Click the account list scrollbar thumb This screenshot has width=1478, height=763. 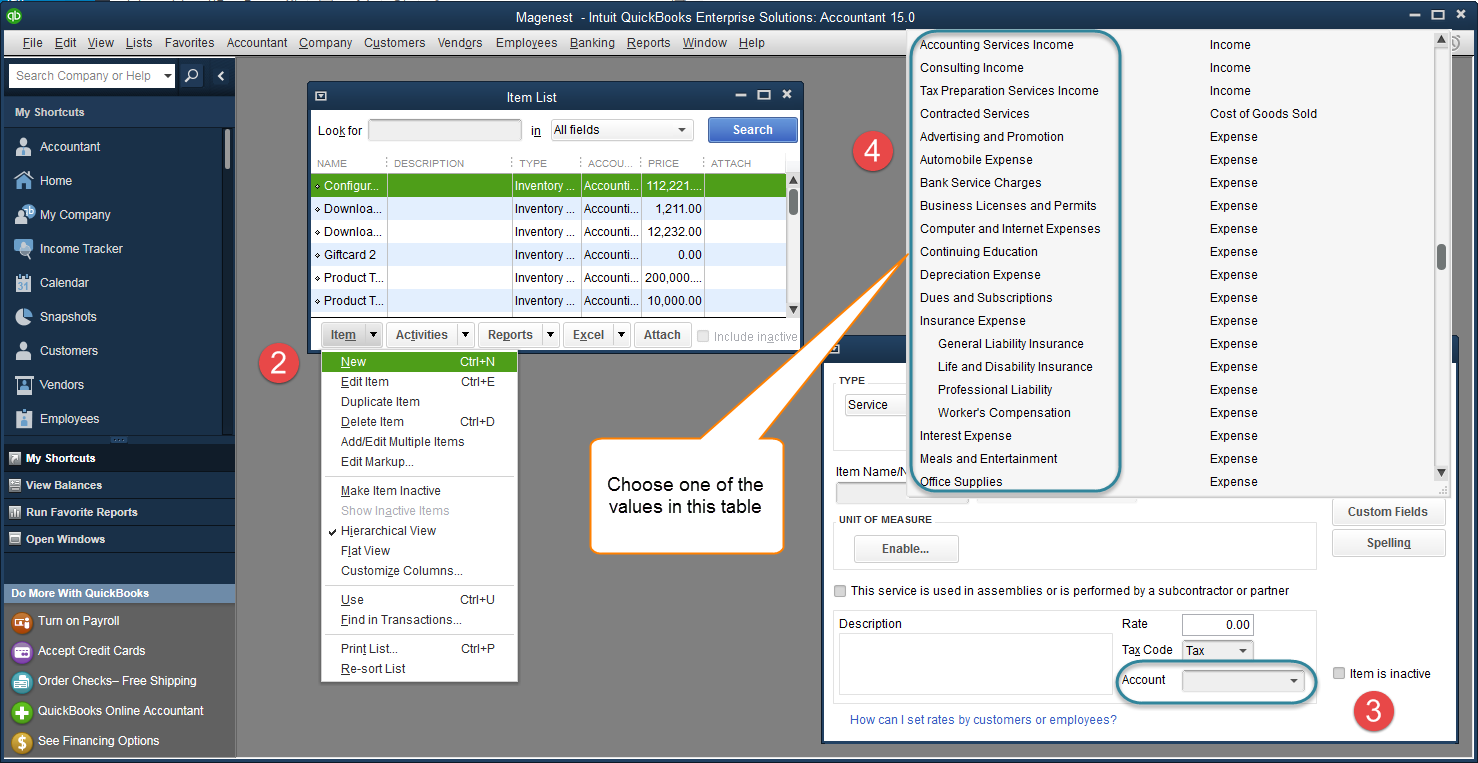(x=1441, y=257)
